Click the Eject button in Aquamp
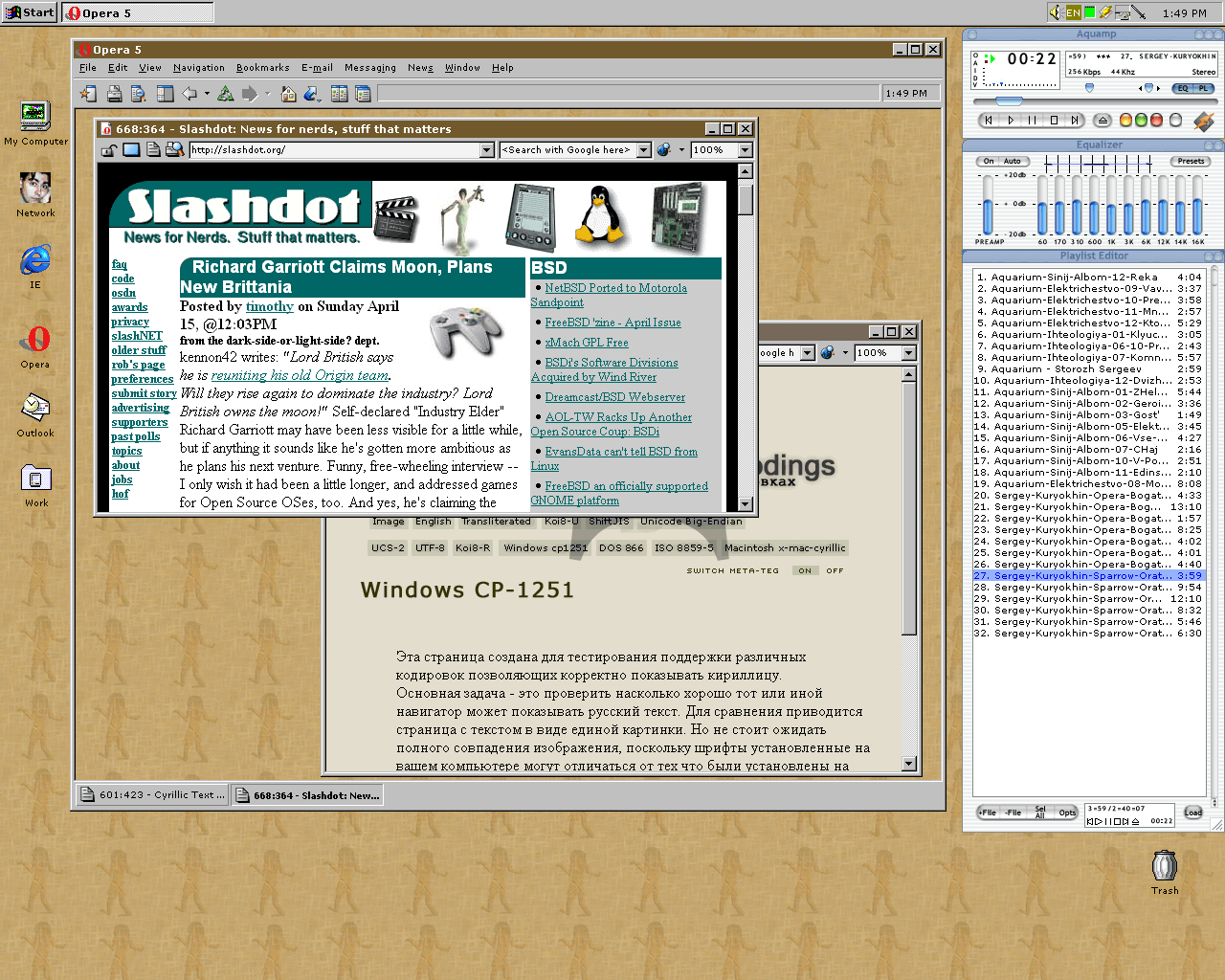 1102,121
